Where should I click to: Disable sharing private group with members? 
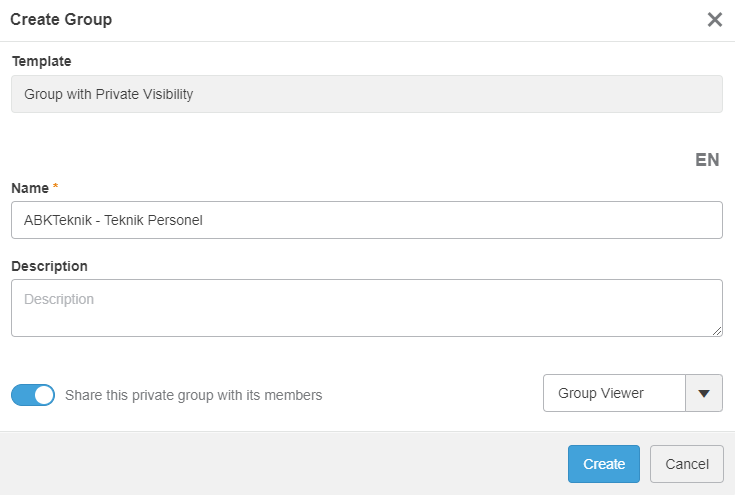(33, 395)
